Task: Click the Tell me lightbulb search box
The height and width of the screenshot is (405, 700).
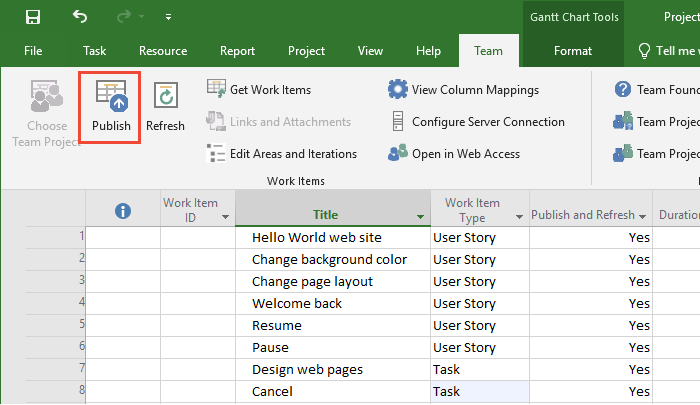Action: 668,51
